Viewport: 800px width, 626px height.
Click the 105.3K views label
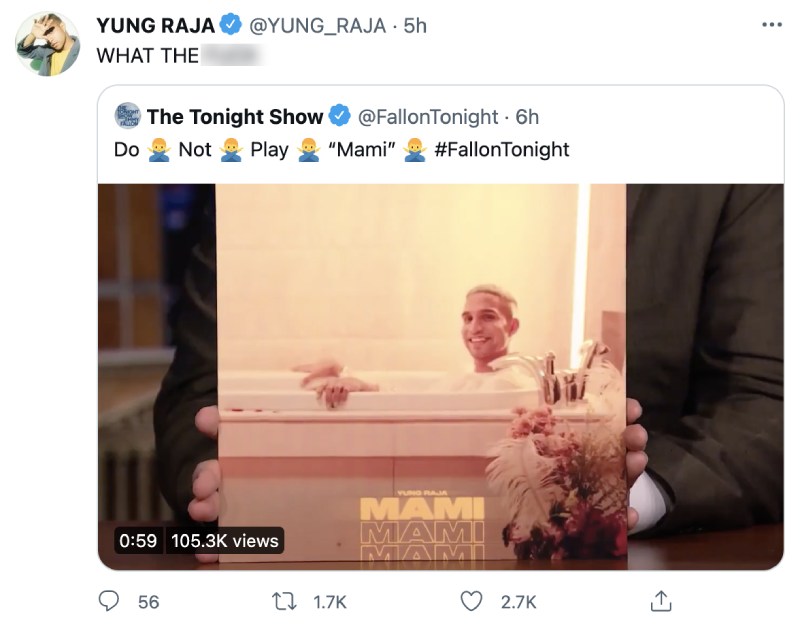coord(225,540)
